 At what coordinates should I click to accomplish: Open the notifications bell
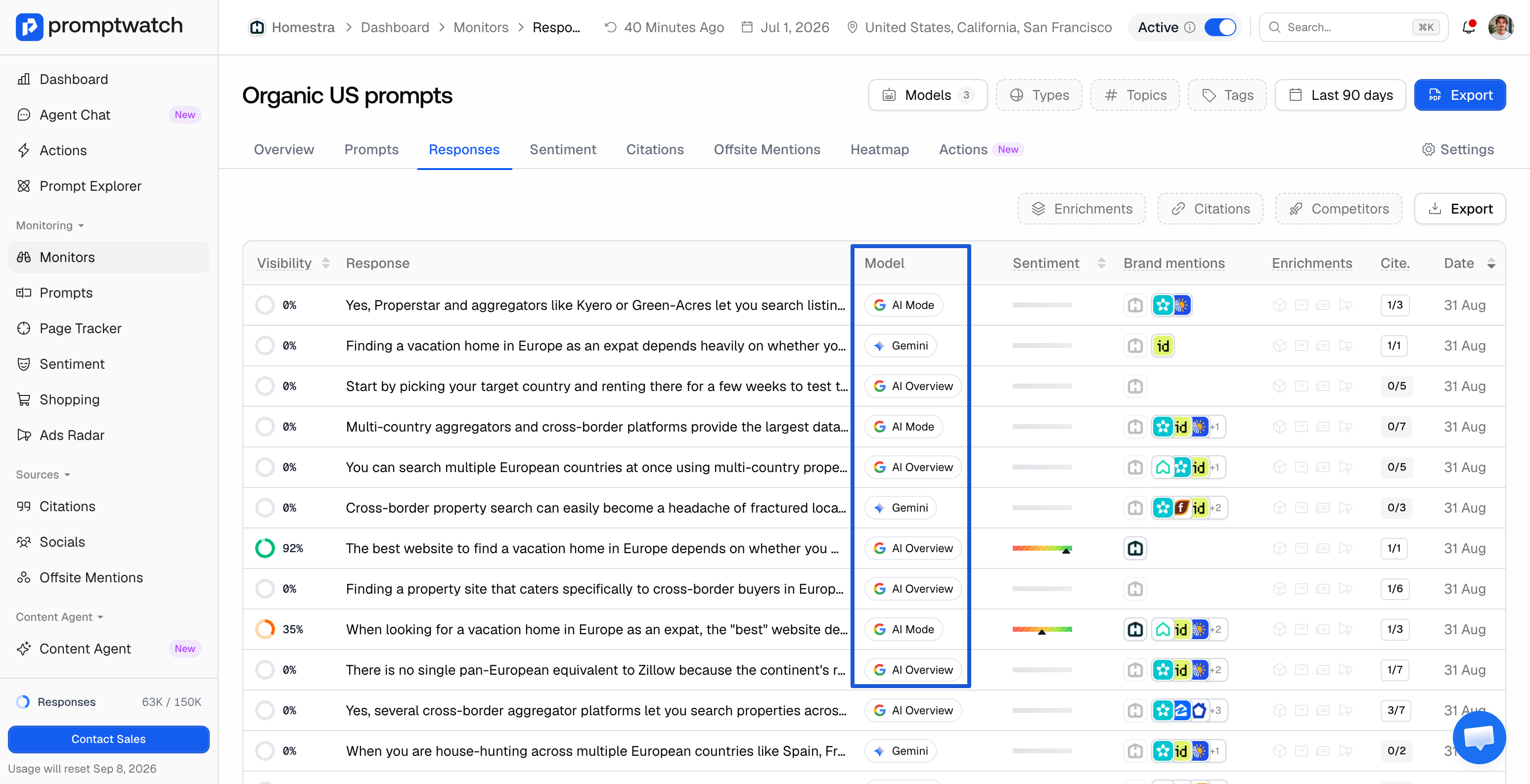1468,27
